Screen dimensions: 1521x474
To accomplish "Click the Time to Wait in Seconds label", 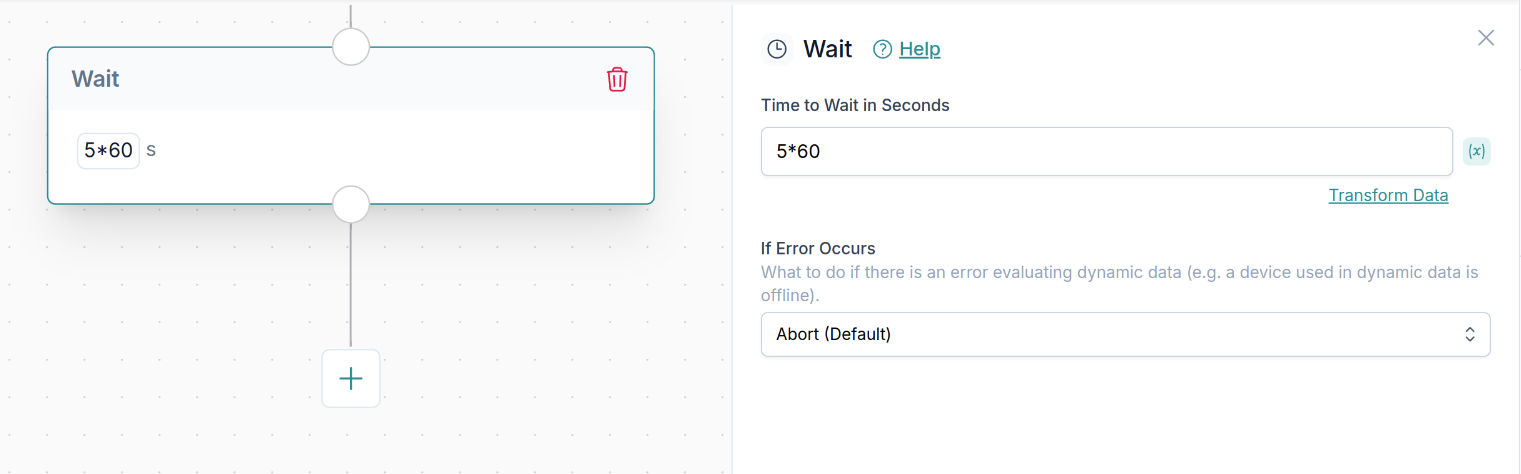I will click(855, 105).
